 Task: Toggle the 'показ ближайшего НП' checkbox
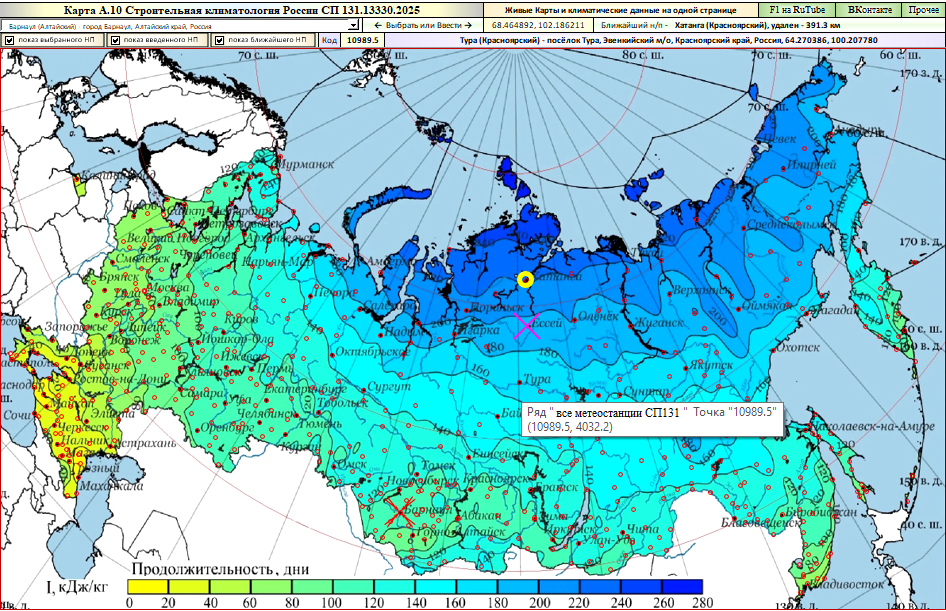coord(219,41)
